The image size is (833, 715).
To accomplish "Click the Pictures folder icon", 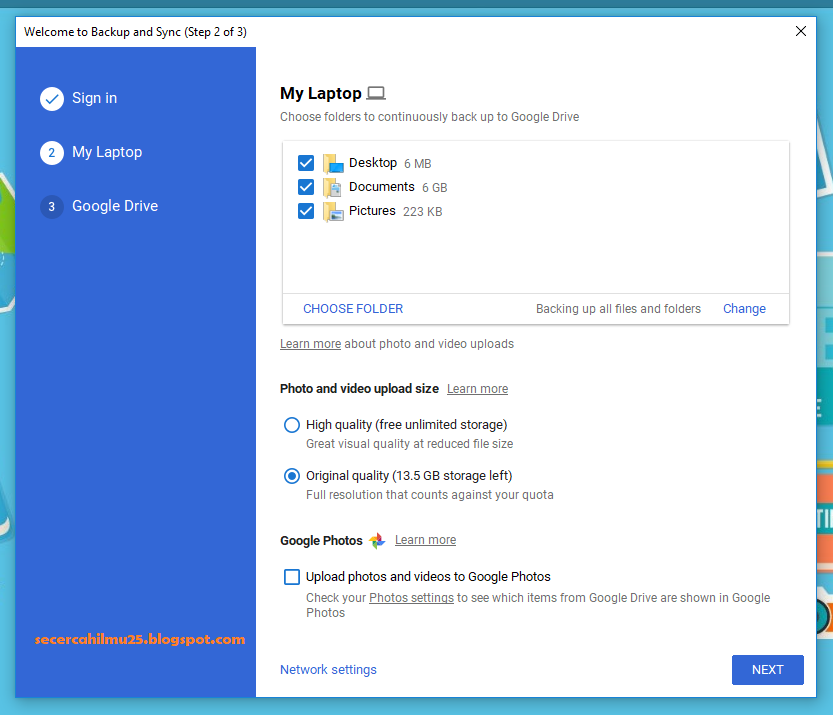I will [333, 211].
